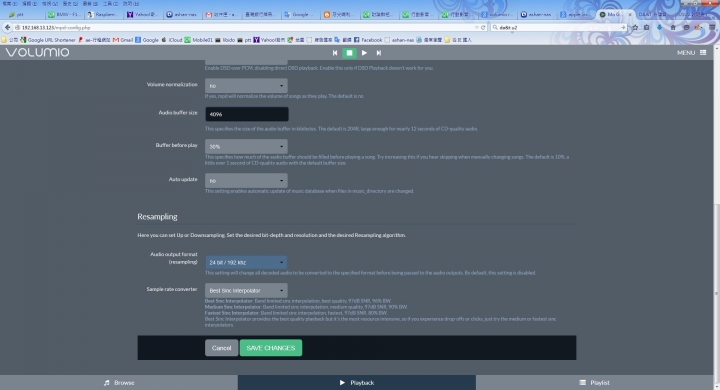Image resolution: width=720 pixels, height=390 pixels.
Task: Open the Volume normalization dropdown
Action: [246, 85]
